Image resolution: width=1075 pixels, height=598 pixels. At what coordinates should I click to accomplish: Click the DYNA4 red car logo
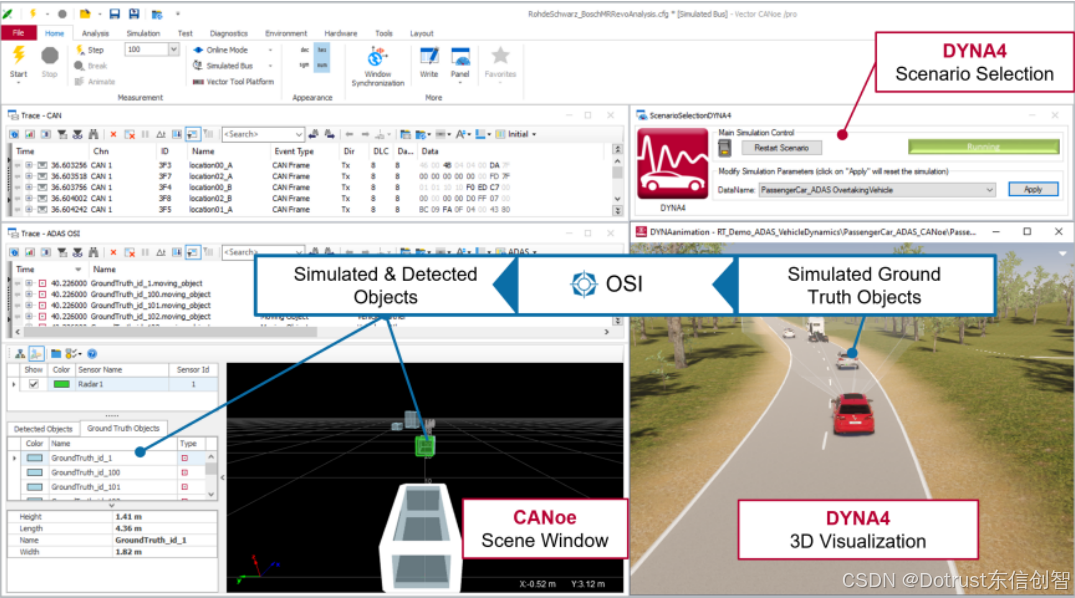pyautogui.click(x=673, y=165)
